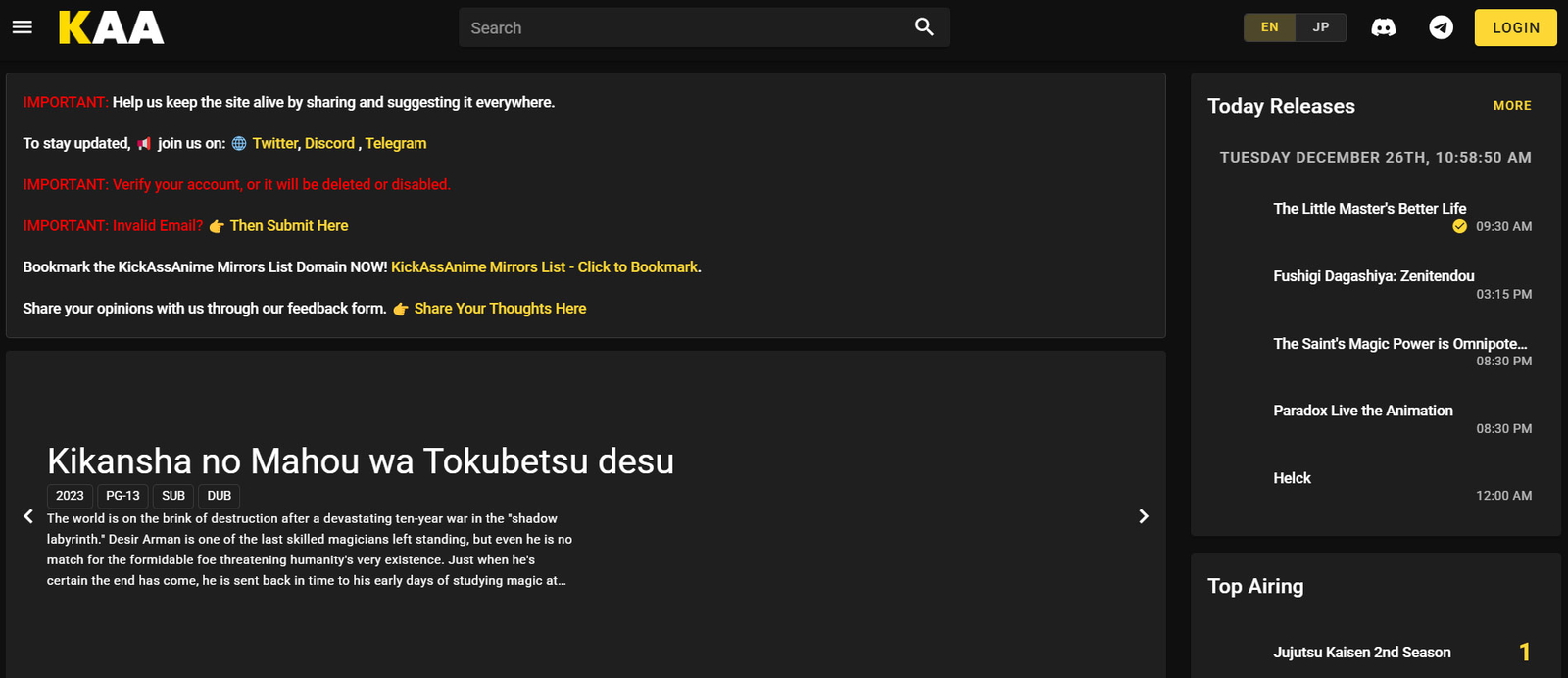This screenshot has height=678, width=1568.
Task: Open the hamburger navigation menu
Action: coord(22,27)
